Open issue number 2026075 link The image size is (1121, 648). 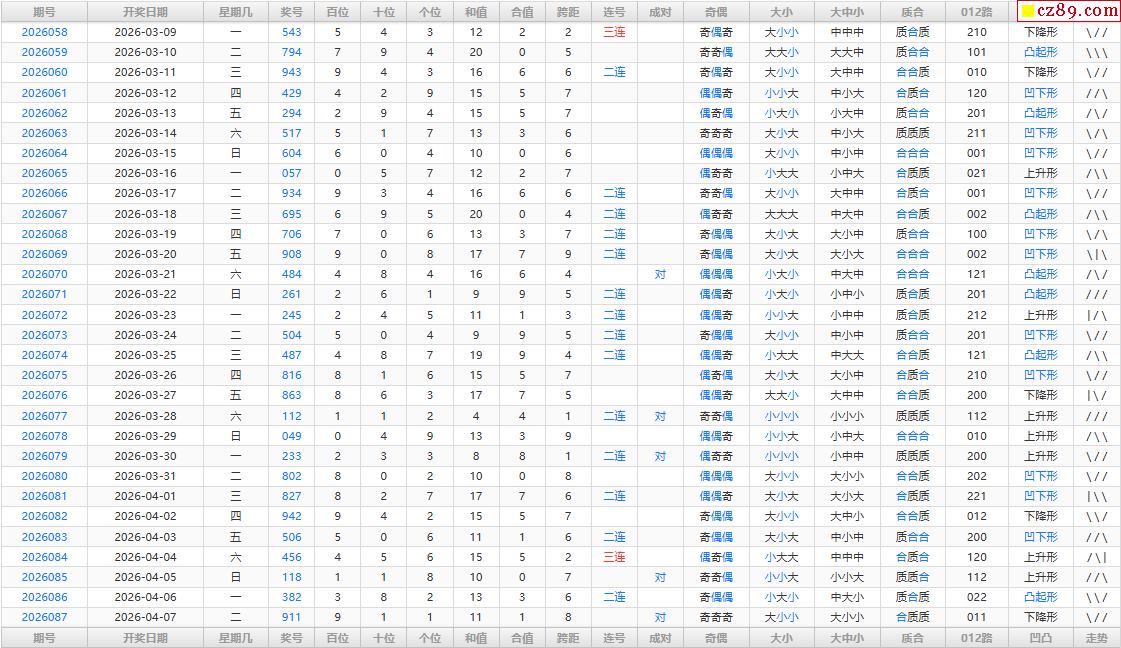(x=44, y=375)
